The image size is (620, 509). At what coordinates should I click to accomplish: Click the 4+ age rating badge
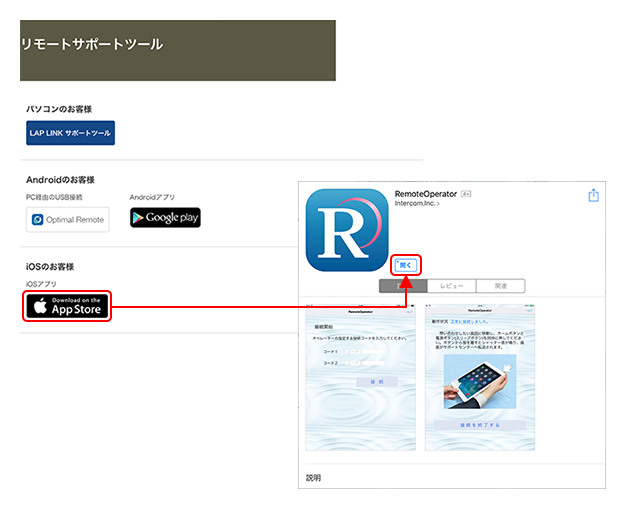point(465,194)
